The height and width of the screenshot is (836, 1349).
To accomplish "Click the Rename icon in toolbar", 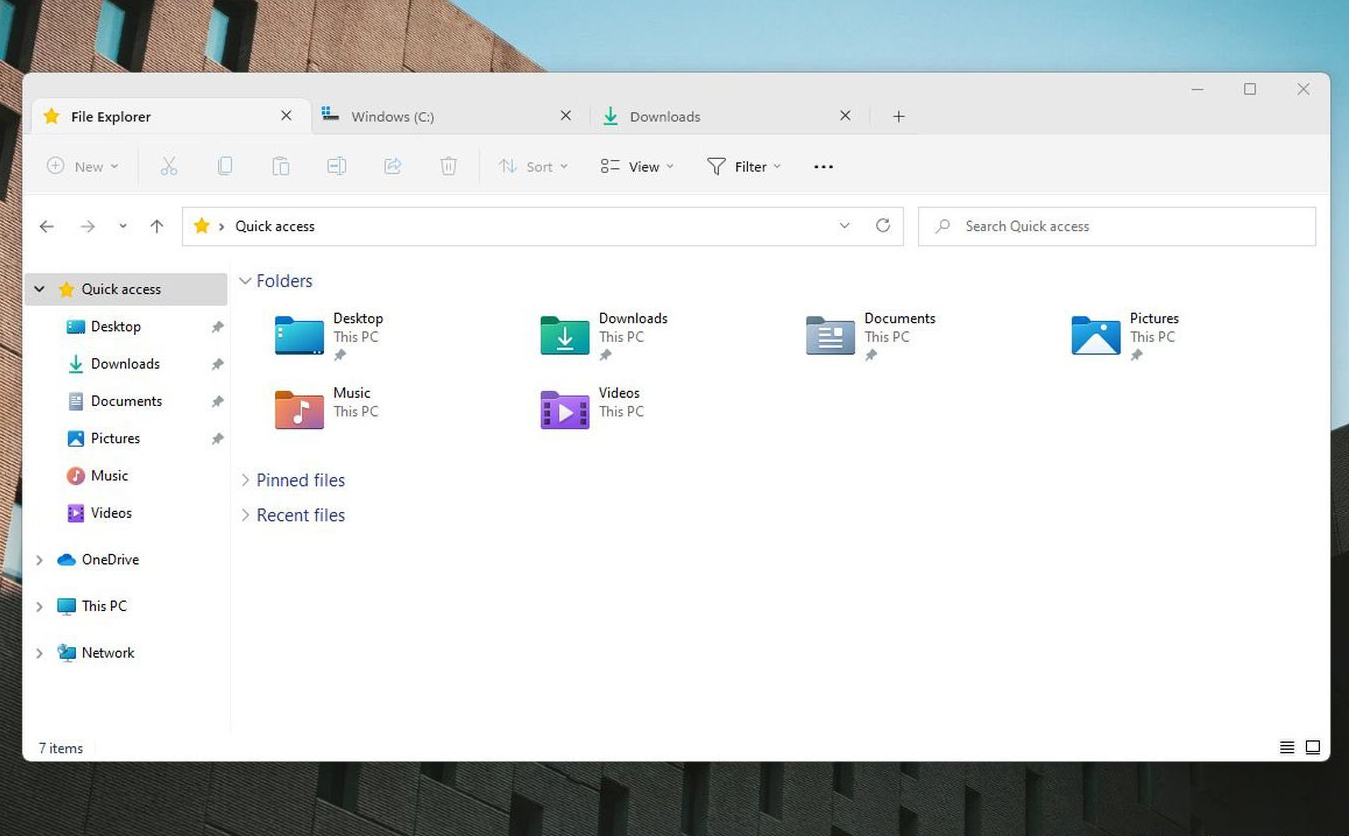I will click(337, 167).
